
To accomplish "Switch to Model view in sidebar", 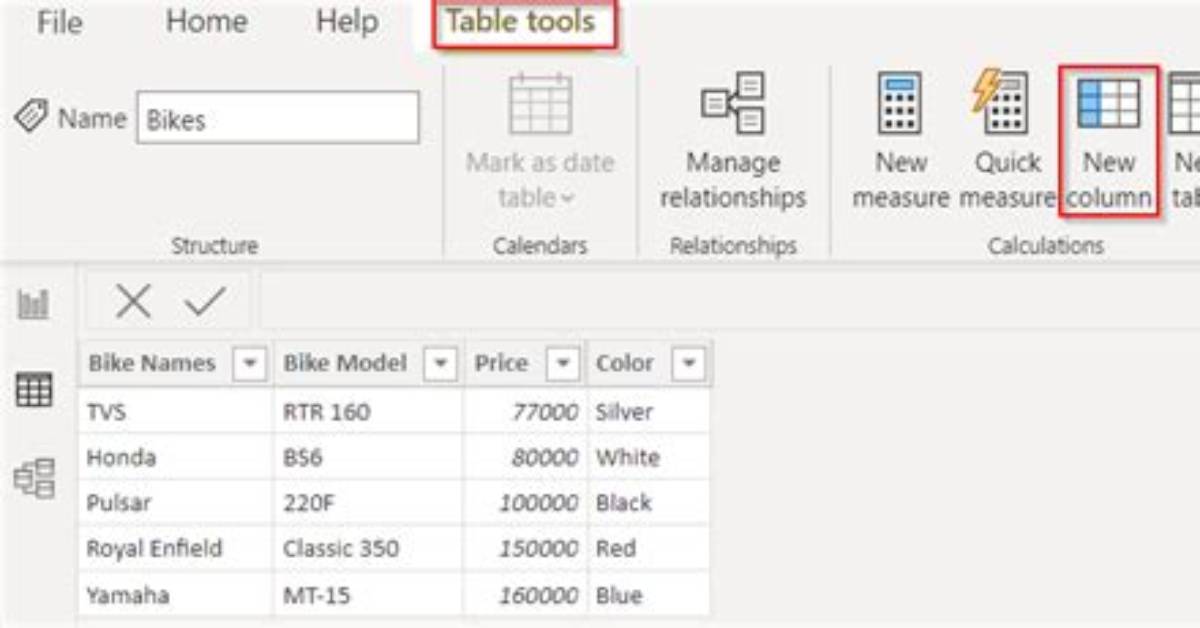I will pyautogui.click(x=34, y=479).
